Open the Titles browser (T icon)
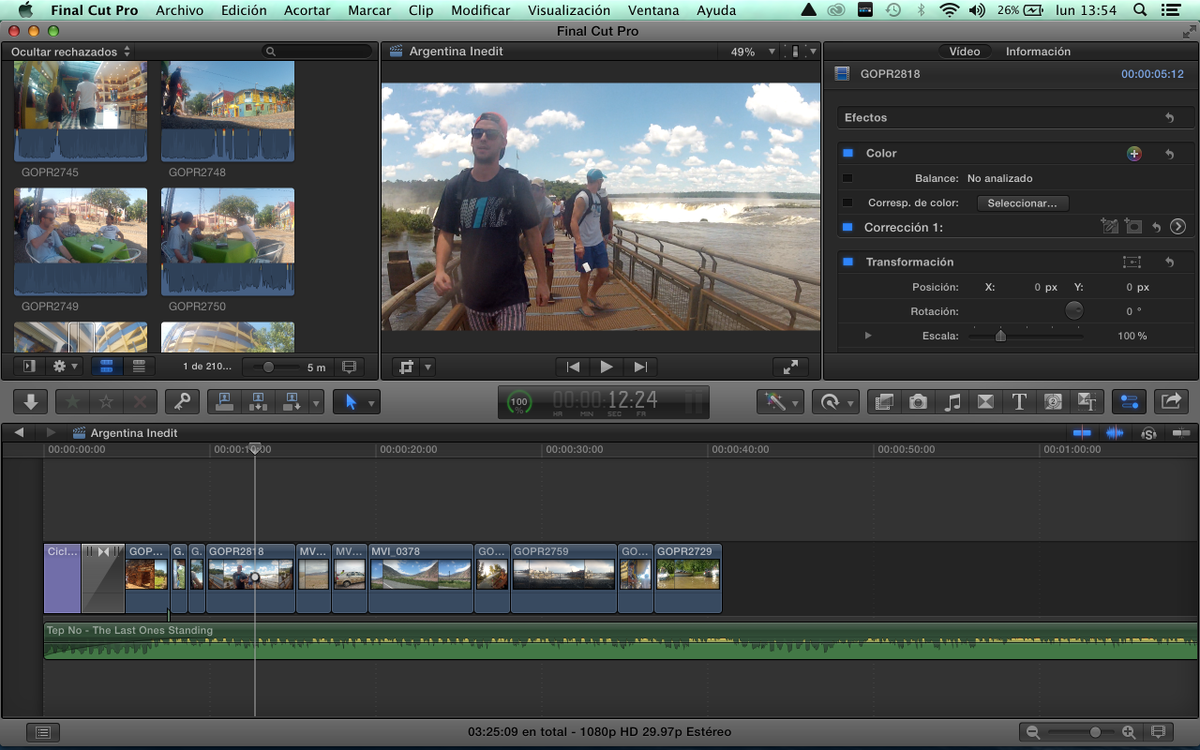Image resolution: width=1200 pixels, height=750 pixels. (x=1019, y=402)
